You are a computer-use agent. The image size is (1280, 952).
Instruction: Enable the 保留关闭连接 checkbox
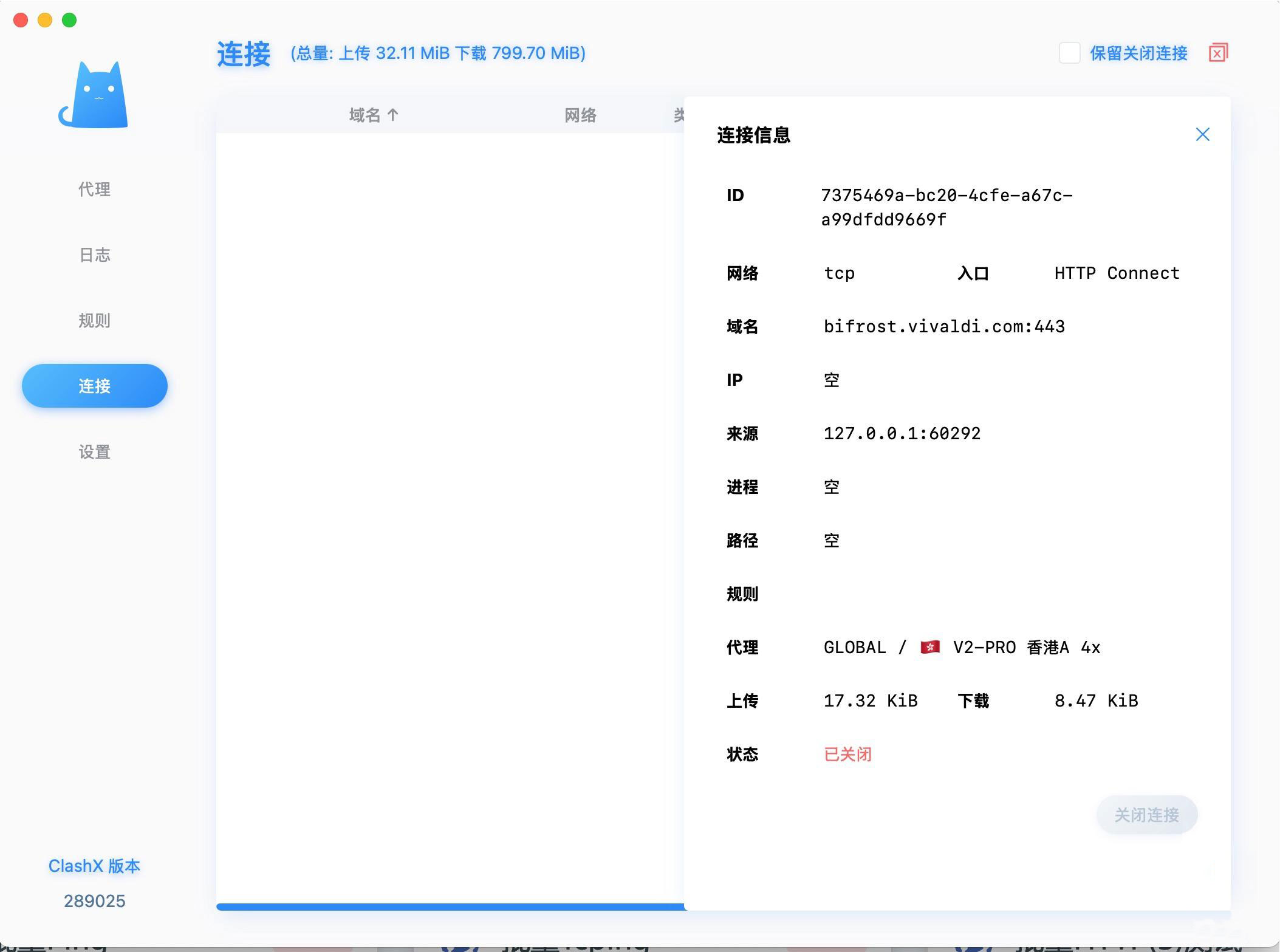tap(1069, 53)
